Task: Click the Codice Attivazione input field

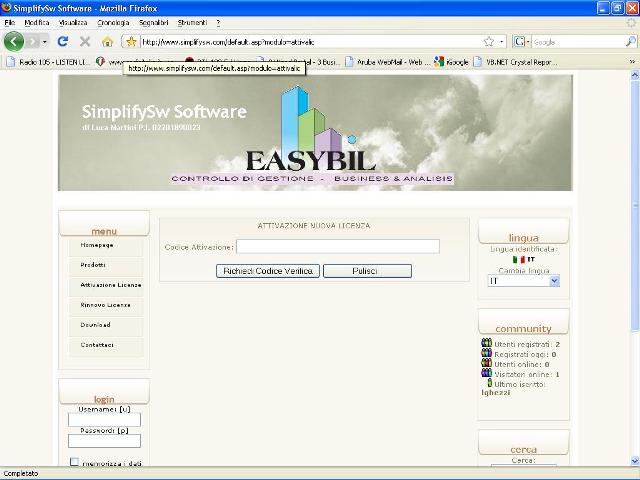Action: click(x=338, y=247)
